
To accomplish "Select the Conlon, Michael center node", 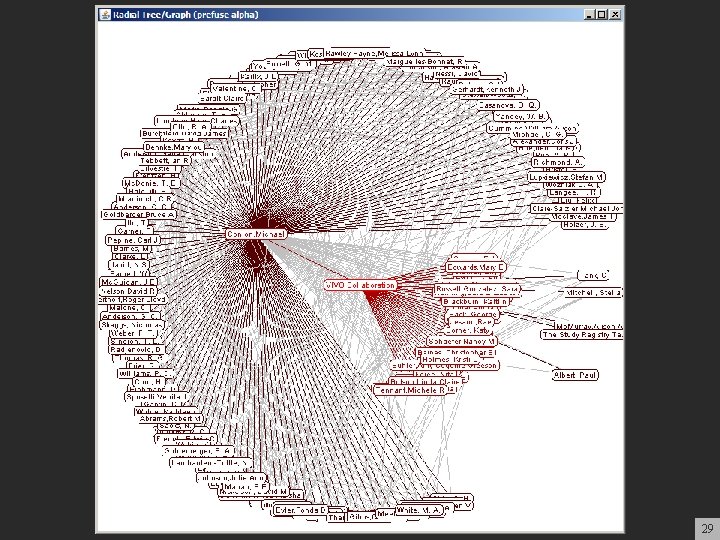I will 256,234.
